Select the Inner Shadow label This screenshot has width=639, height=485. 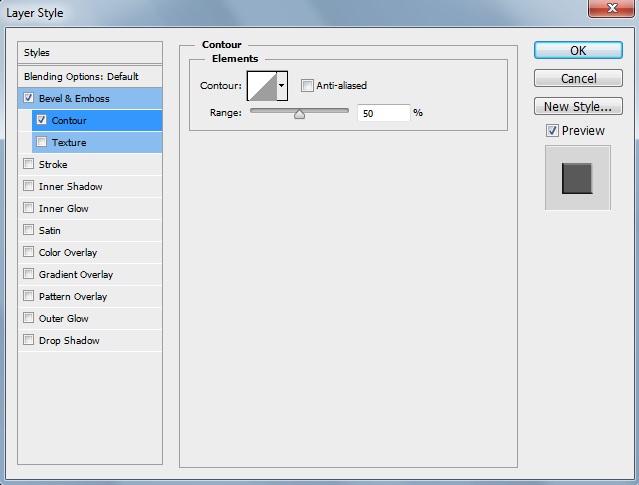click(71, 187)
